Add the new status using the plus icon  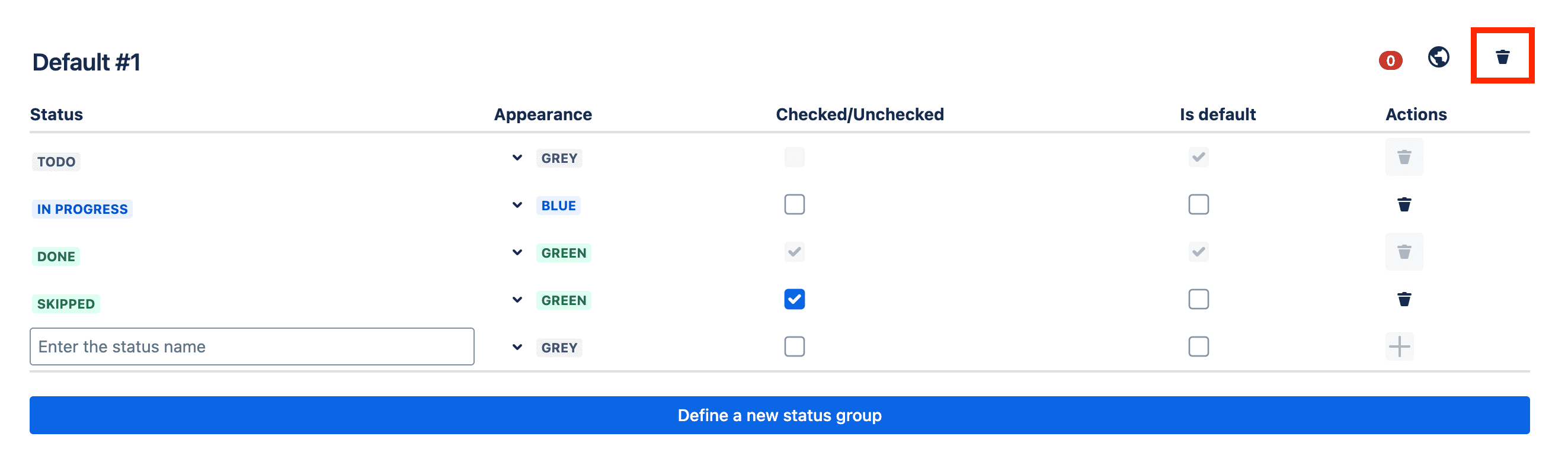(x=1401, y=346)
